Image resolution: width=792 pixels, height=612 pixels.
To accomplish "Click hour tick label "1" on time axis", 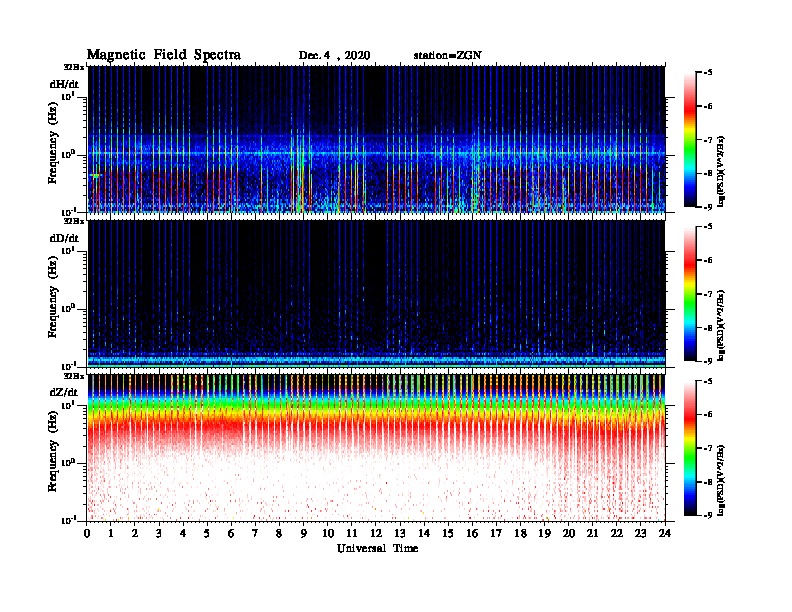I will click(x=111, y=534).
